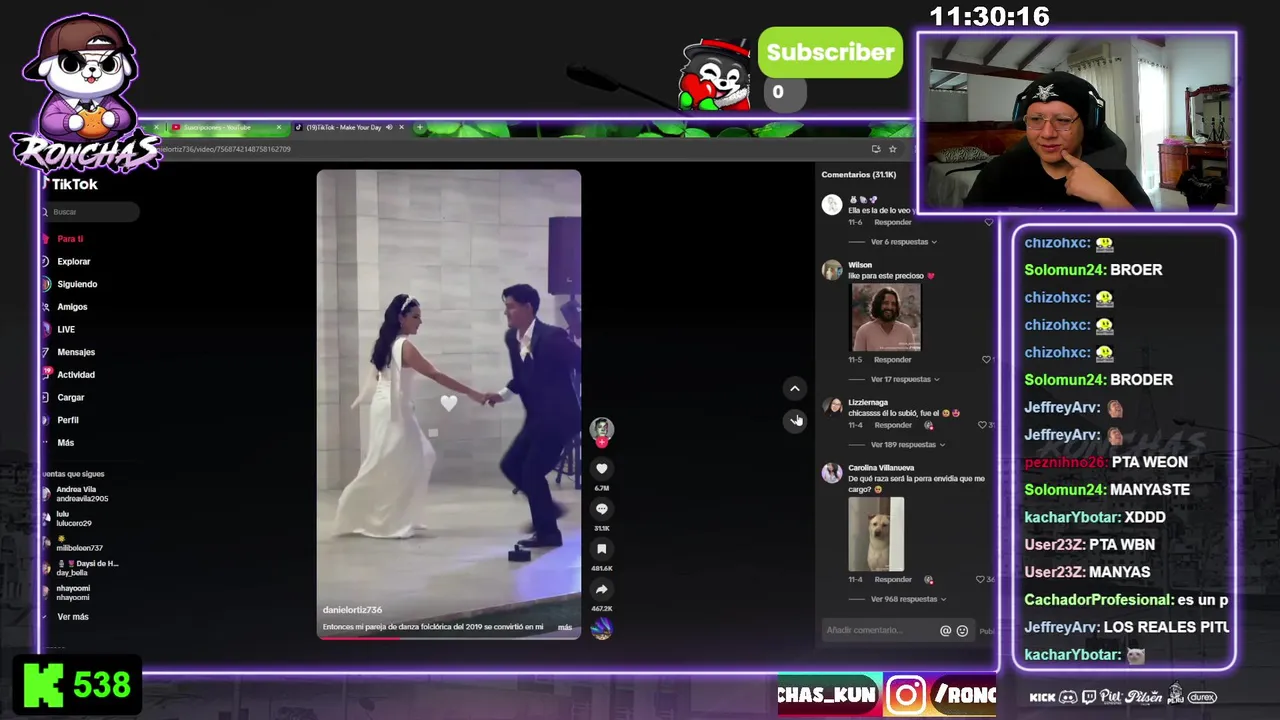1280x720 pixels.
Task: Expand 'Ver 17 respuestas'
Action: (x=905, y=379)
